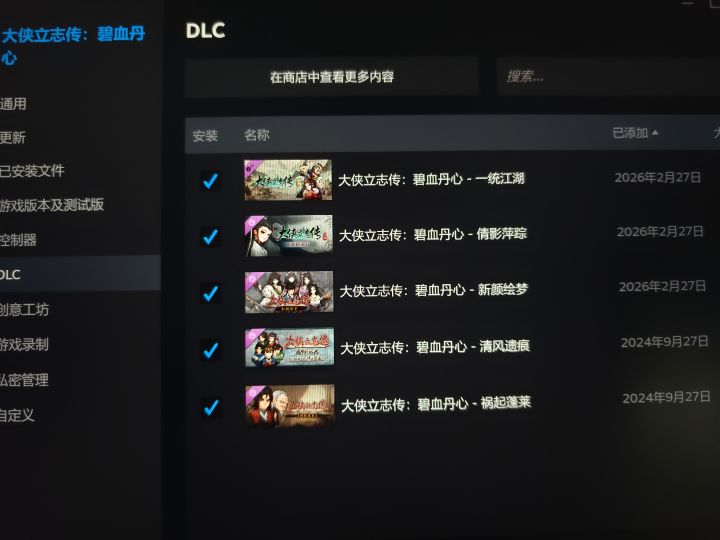The width and height of the screenshot is (720, 540).
Task: Toggle install checkbox for 倩影萍踪 DLC
Action: click(210, 236)
